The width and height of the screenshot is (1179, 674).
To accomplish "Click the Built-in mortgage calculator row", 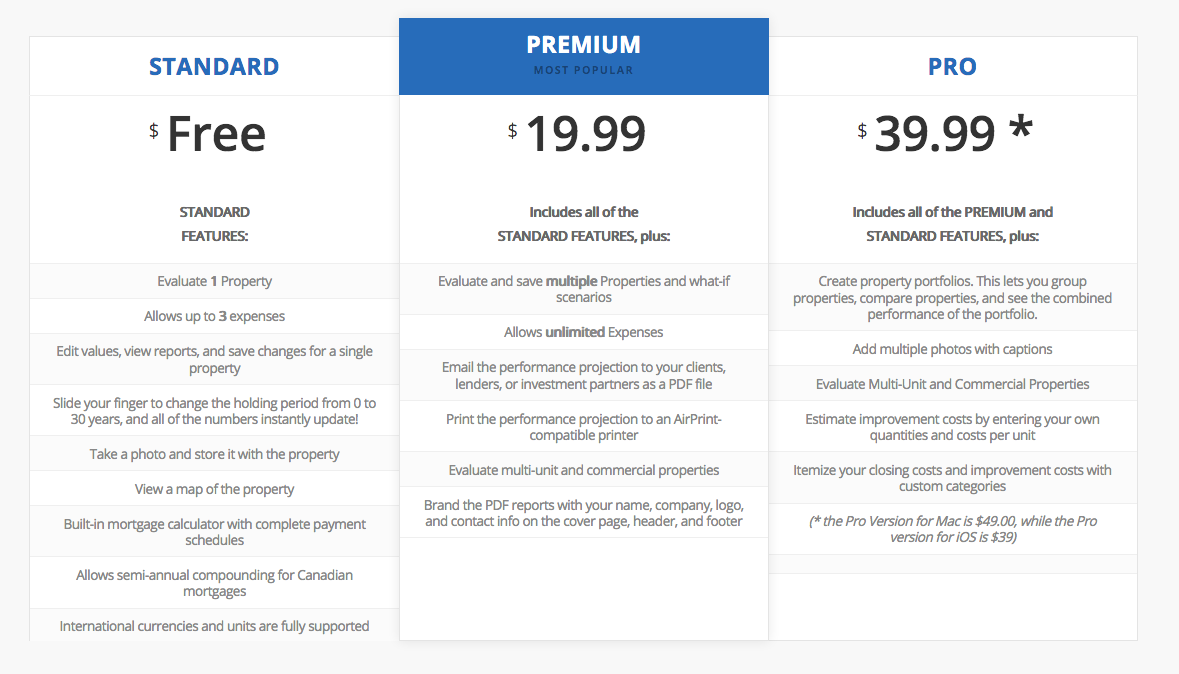I will pos(214,532).
